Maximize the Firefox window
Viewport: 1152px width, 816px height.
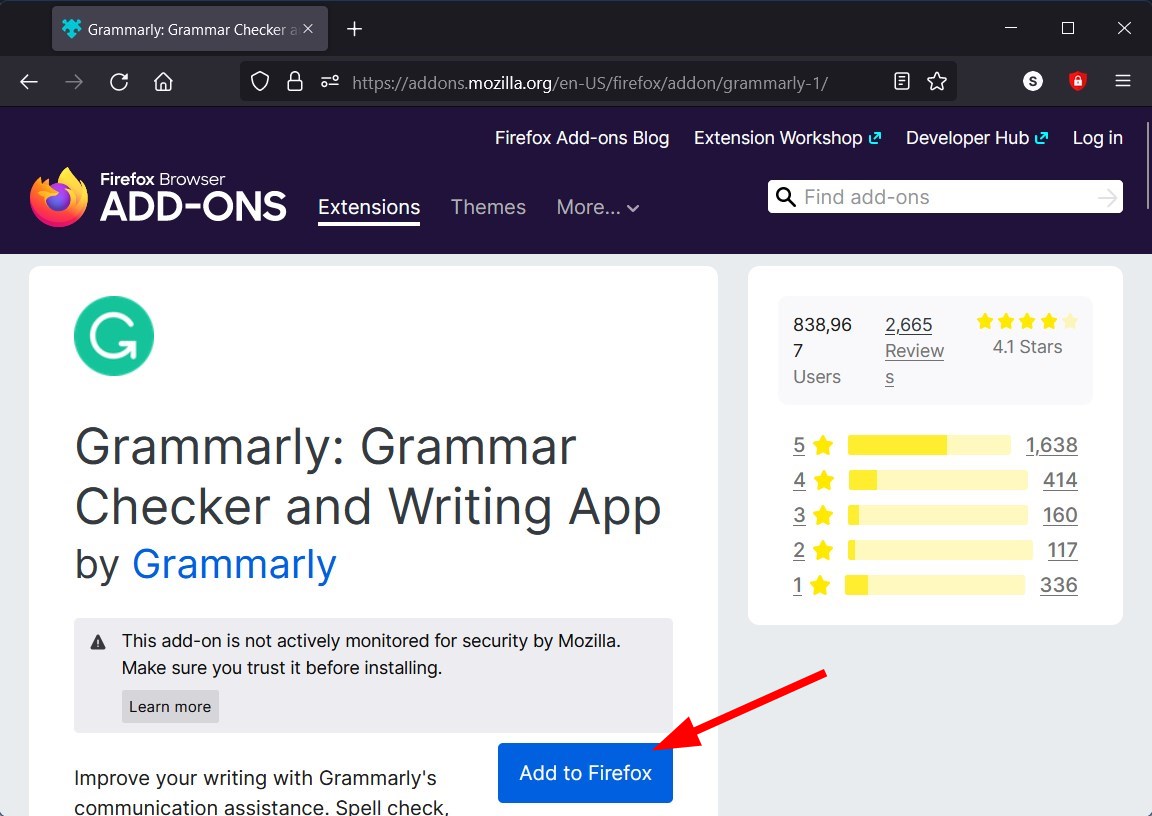[x=1068, y=28]
